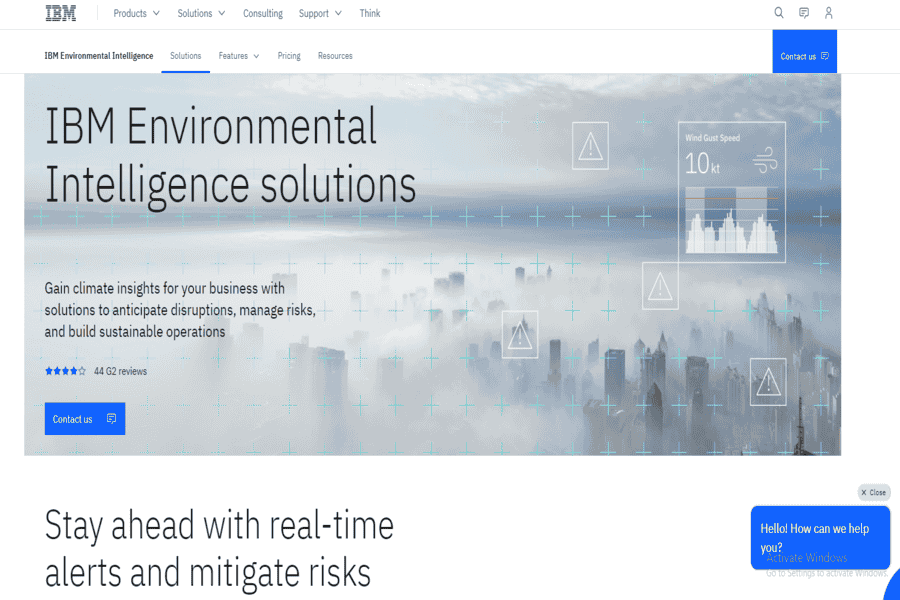The image size is (900, 600).
Task: Expand the Support dropdown menu
Action: click(320, 13)
